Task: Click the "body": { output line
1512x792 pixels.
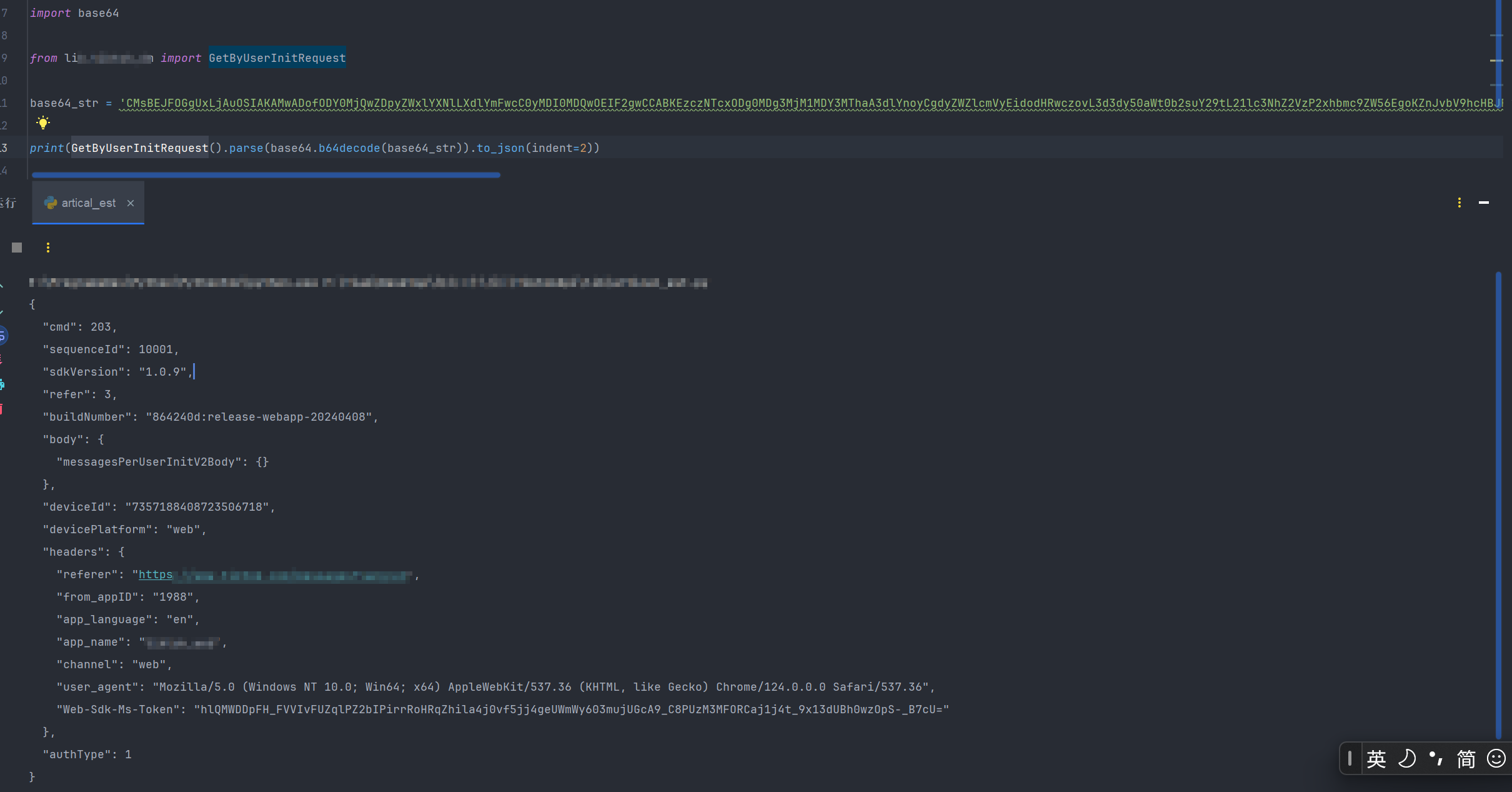Action: coord(73,439)
